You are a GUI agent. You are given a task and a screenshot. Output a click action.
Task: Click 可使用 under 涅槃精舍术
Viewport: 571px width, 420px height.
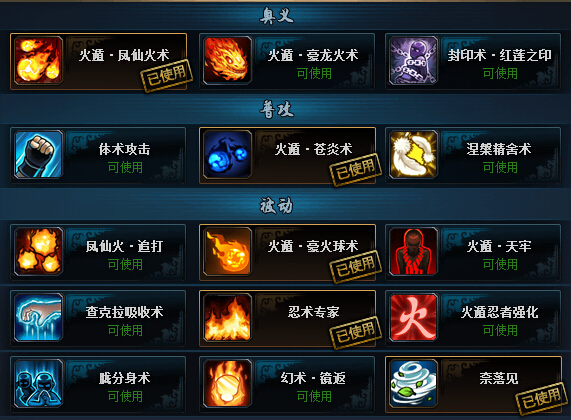[500, 168]
